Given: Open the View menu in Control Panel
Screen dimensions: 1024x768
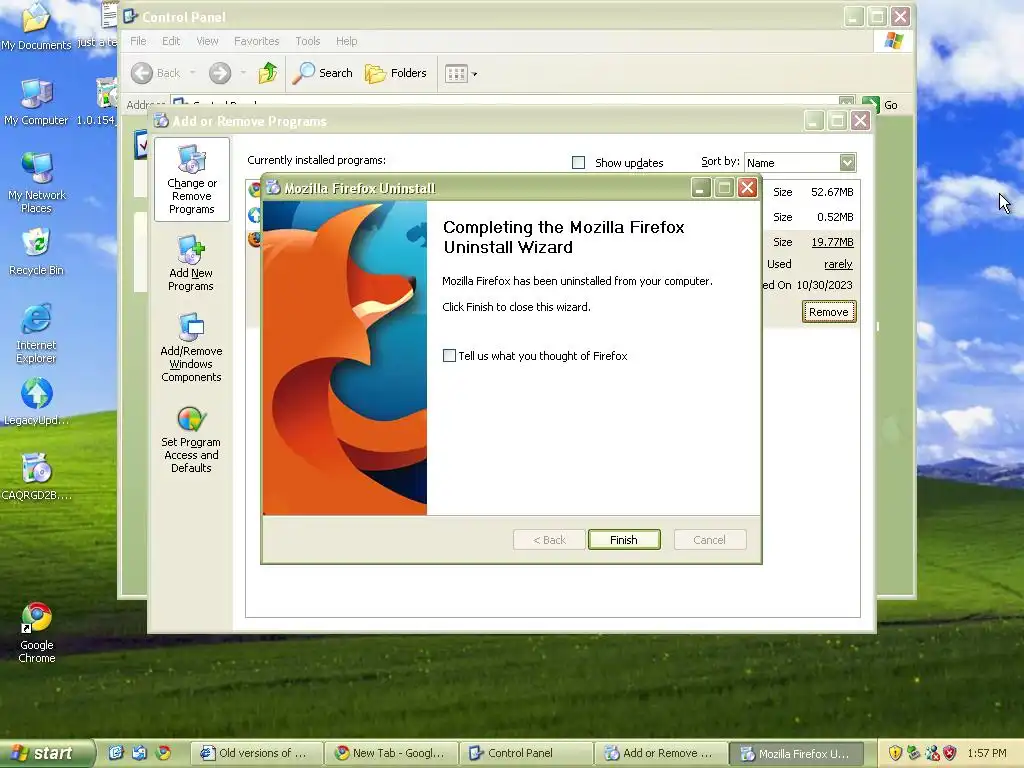Looking at the screenshot, I should (x=208, y=40).
